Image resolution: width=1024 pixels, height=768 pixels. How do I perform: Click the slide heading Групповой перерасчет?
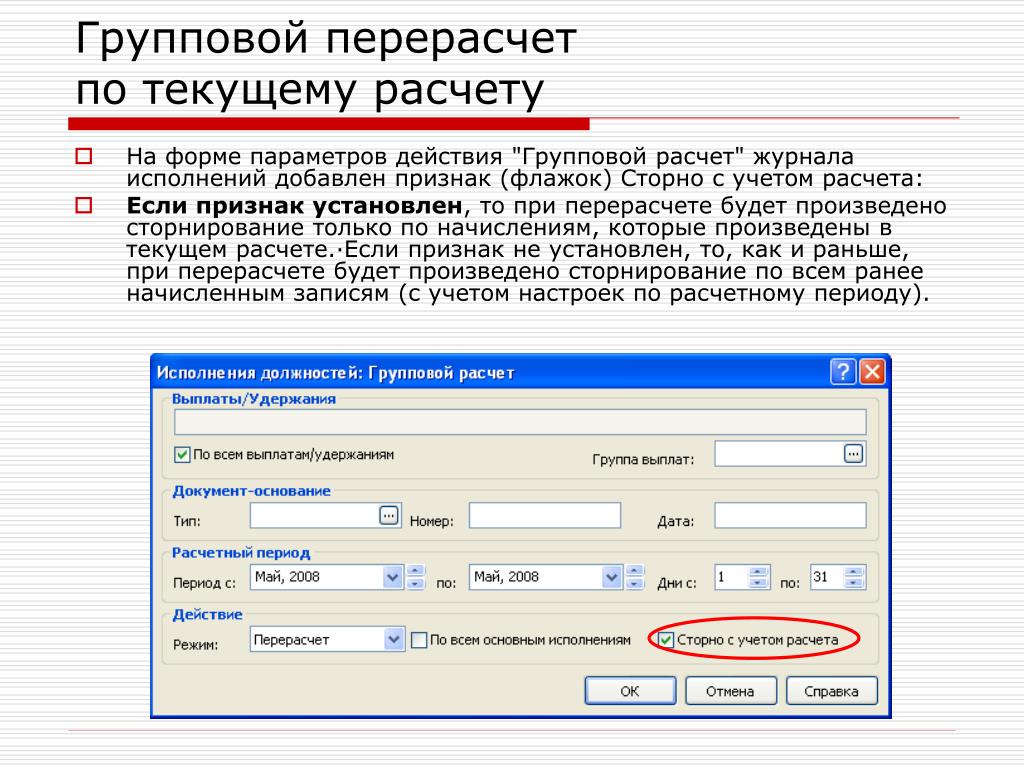[326, 39]
